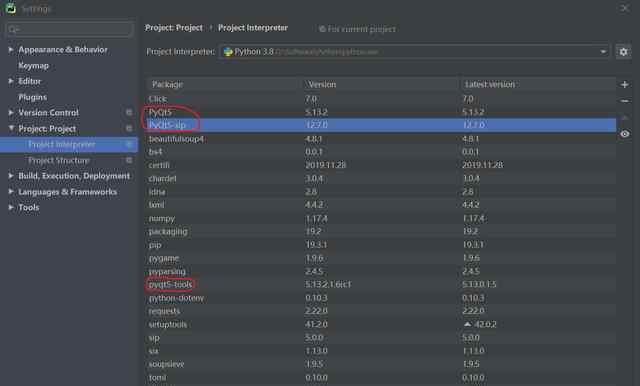
Task: Select the certifi package row
Action: click(x=381, y=165)
